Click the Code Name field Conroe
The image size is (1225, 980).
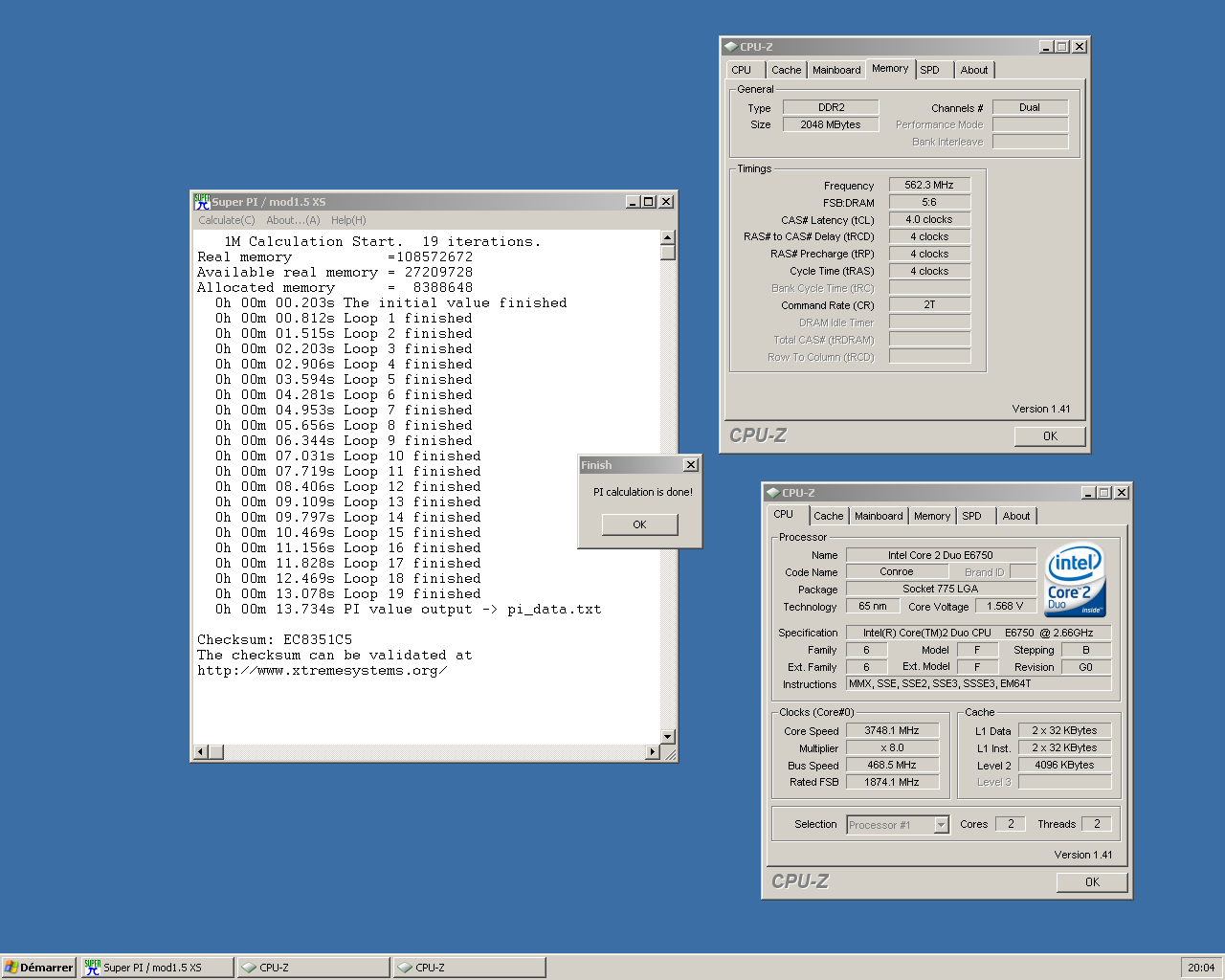tap(897, 571)
